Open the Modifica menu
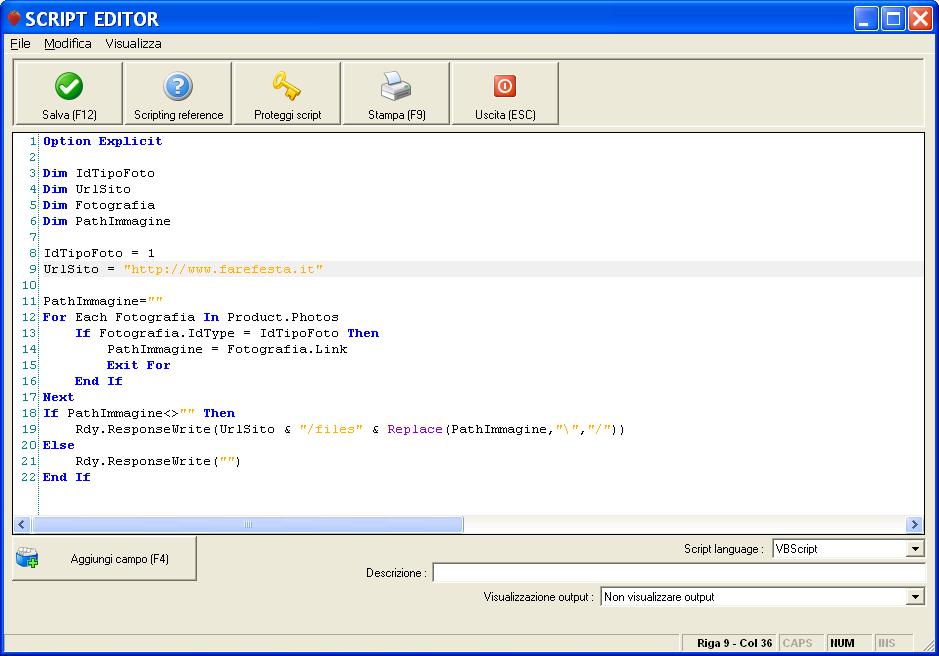Screen dimensions: 939x656 click(68, 44)
